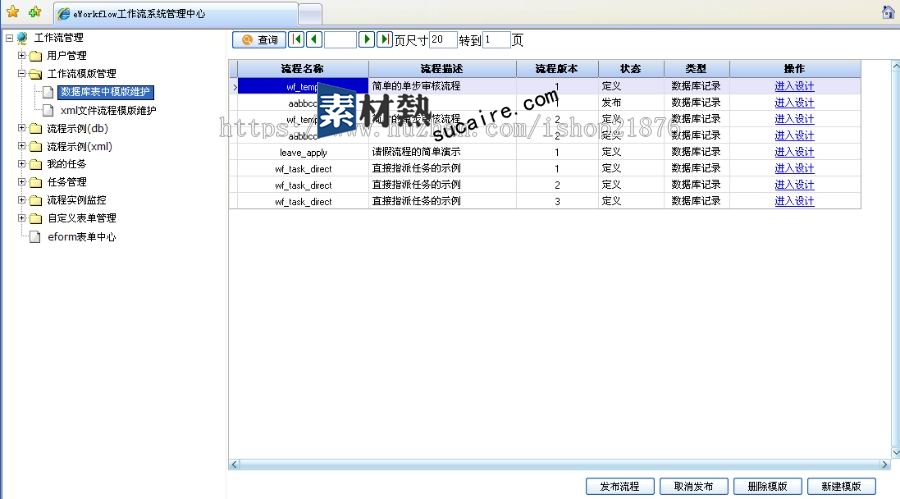900x499 pixels.
Task: Click the browser home icon
Action: click(x=887, y=11)
